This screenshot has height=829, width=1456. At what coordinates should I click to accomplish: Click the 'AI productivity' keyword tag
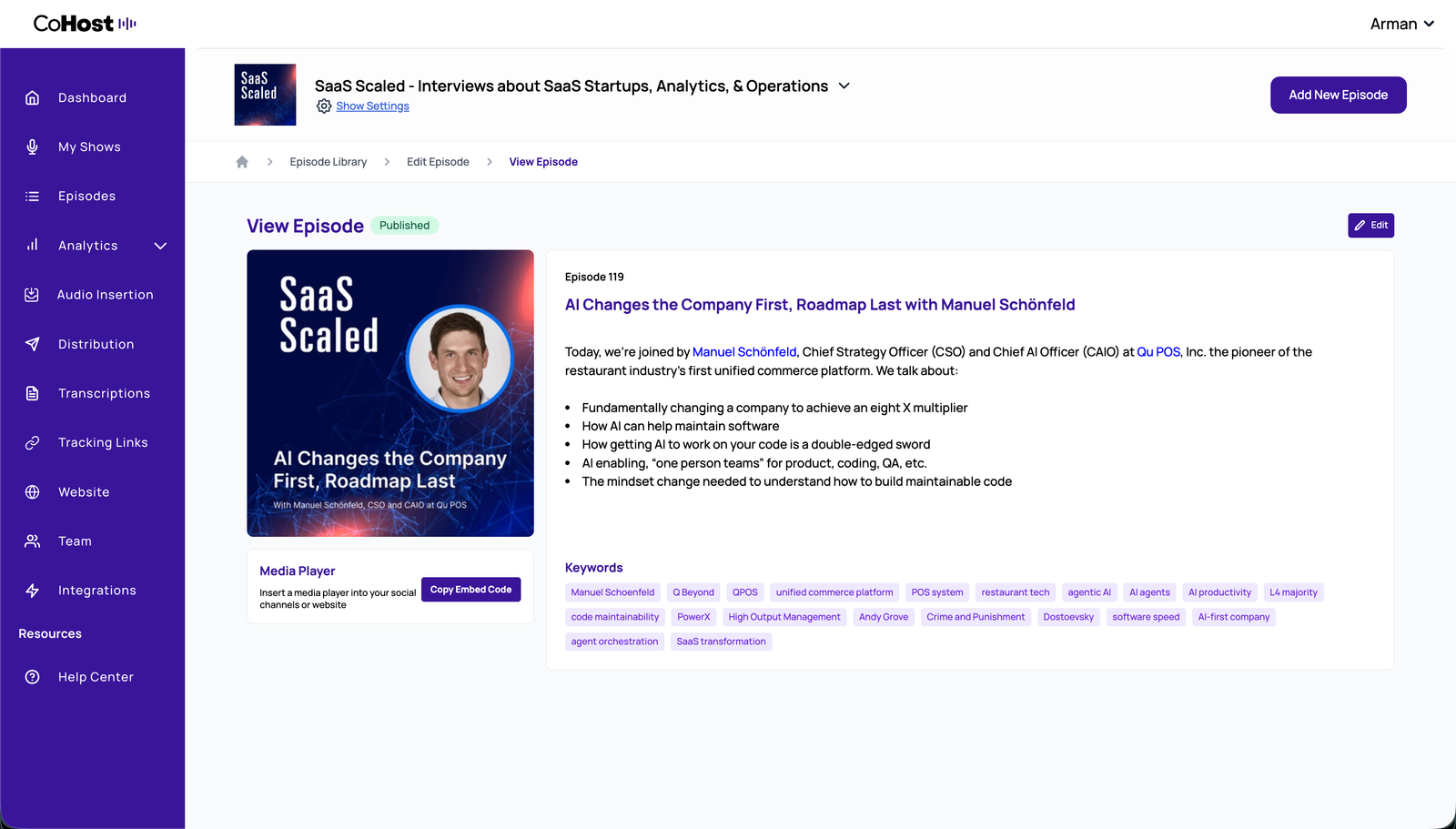(1219, 592)
